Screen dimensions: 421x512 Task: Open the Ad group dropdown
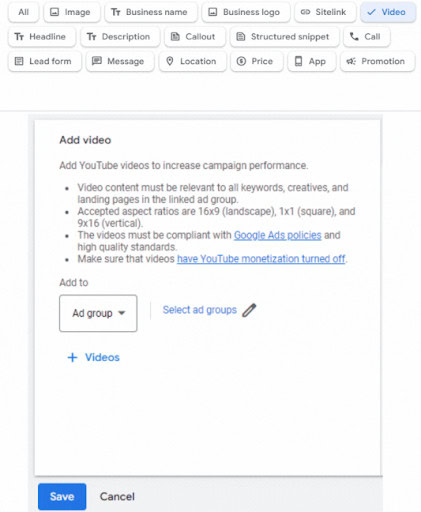pyautogui.click(x=98, y=313)
